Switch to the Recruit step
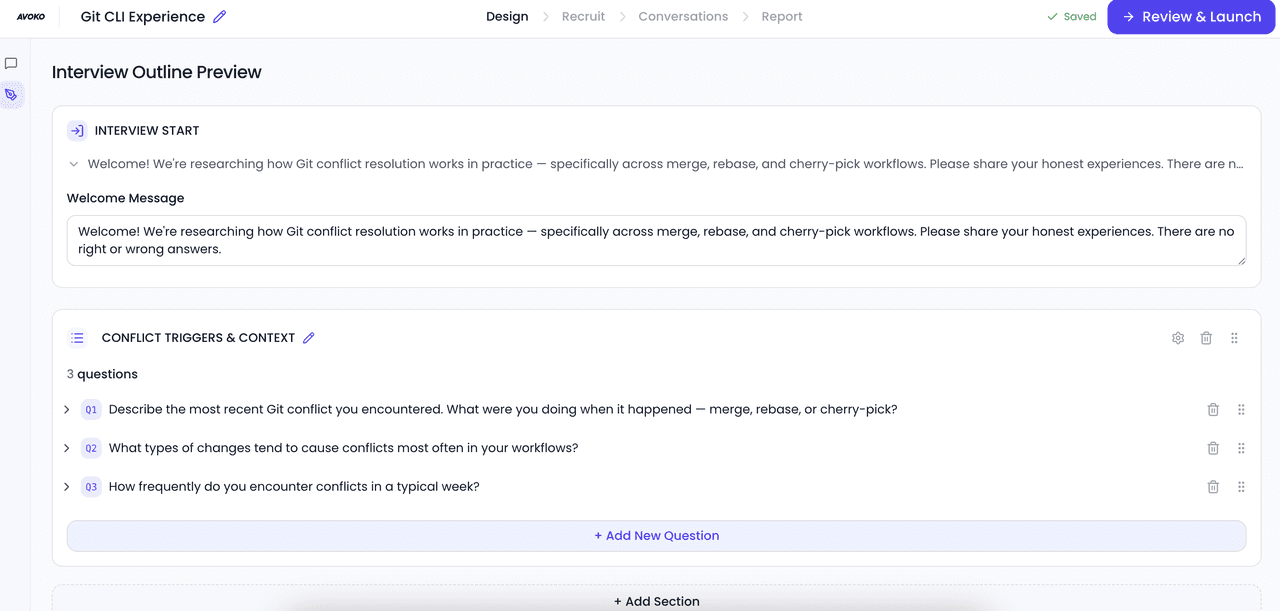1280x611 pixels. click(583, 16)
